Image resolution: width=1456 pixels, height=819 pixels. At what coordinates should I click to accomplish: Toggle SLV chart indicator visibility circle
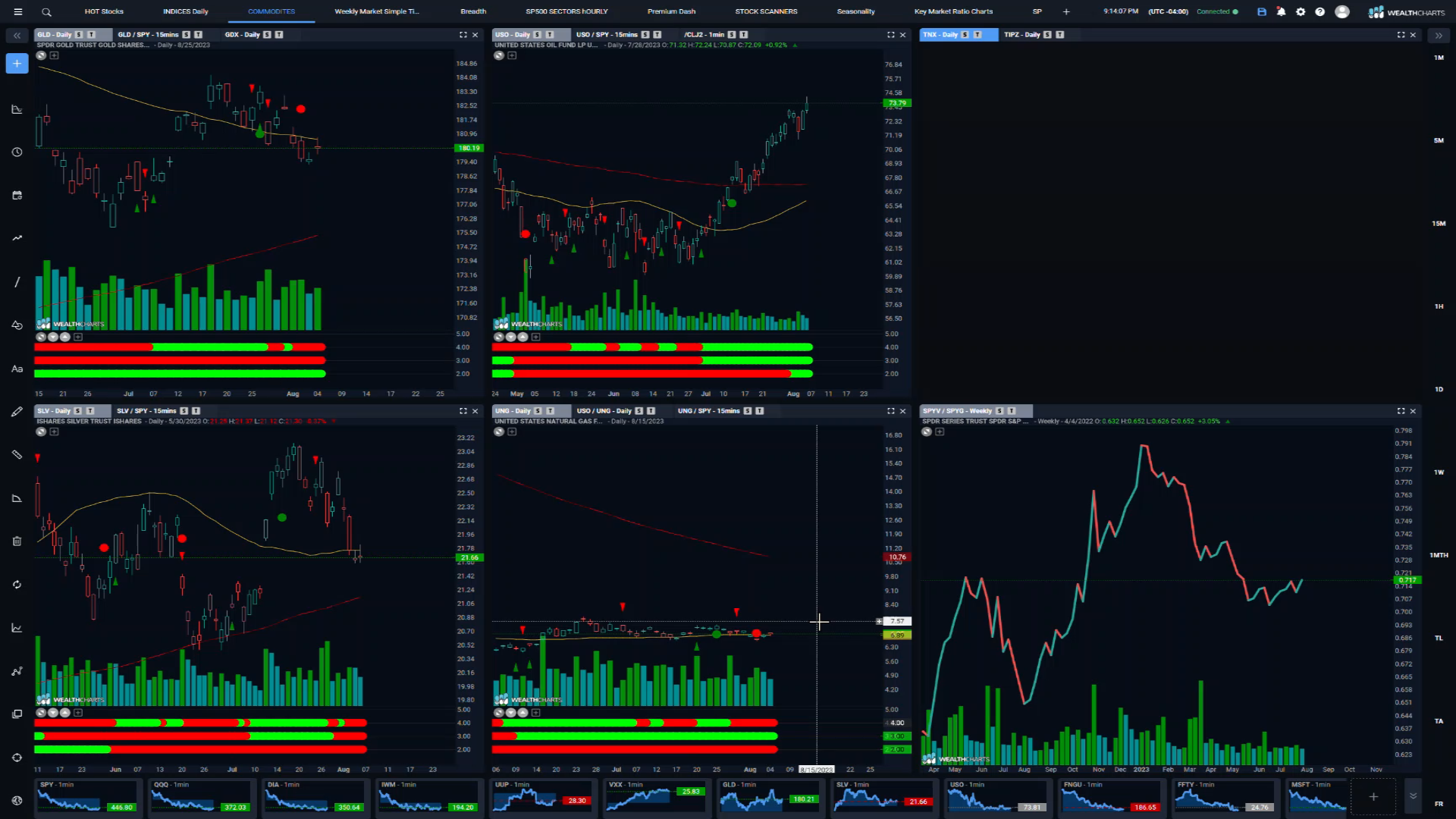tap(41, 431)
